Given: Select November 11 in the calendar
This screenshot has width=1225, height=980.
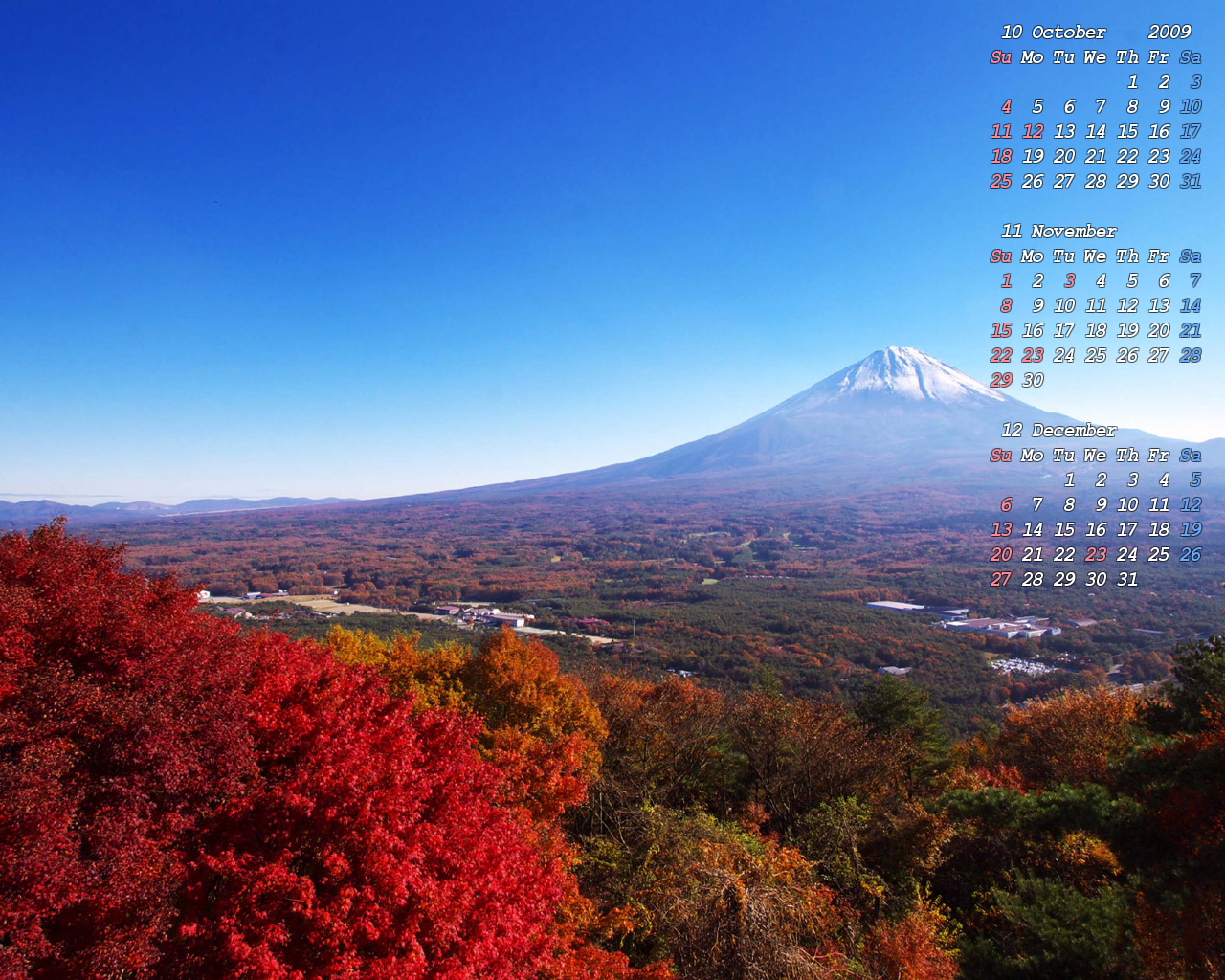Looking at the screenshot, I should point(1096,306).
